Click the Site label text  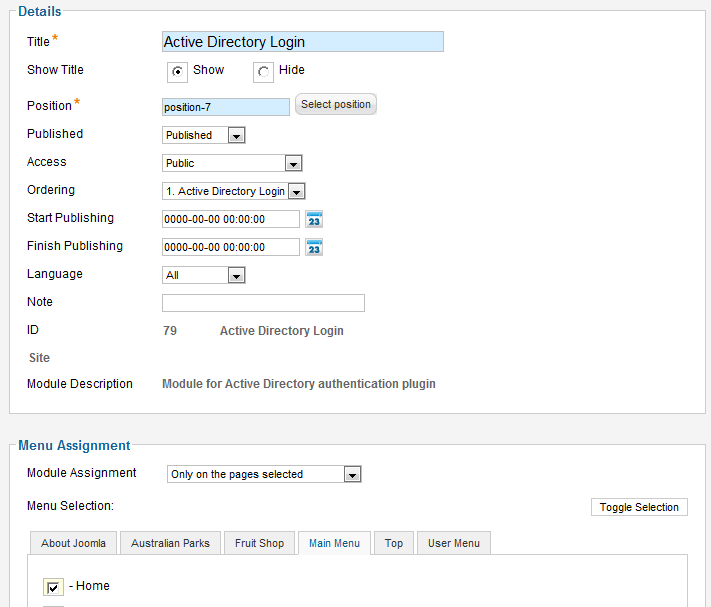[39, 358]
